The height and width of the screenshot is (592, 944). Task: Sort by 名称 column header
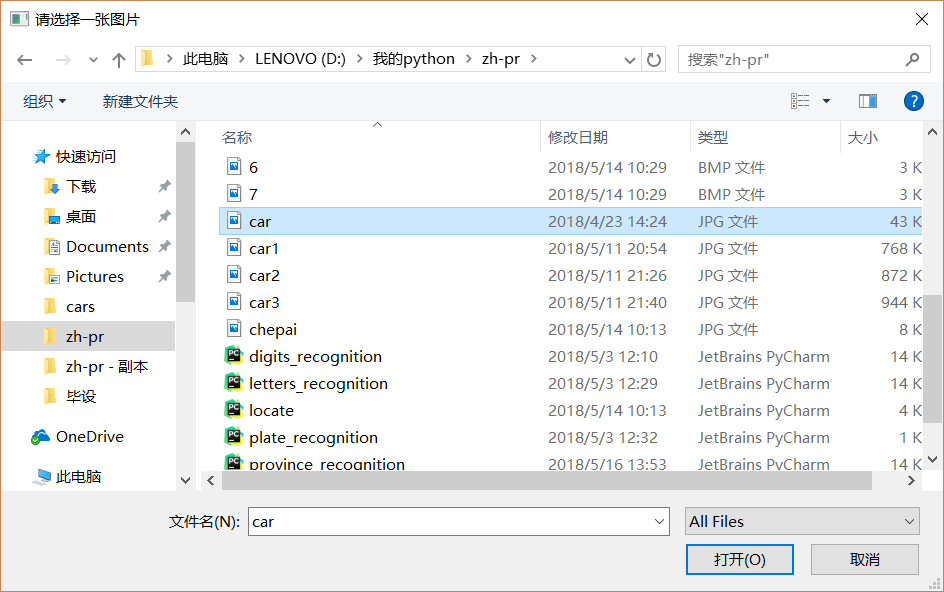pos(237,137)
